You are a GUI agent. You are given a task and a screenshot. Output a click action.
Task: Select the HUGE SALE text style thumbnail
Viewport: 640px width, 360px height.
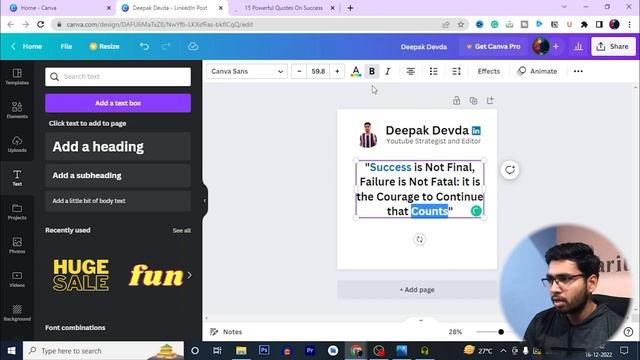81,276
